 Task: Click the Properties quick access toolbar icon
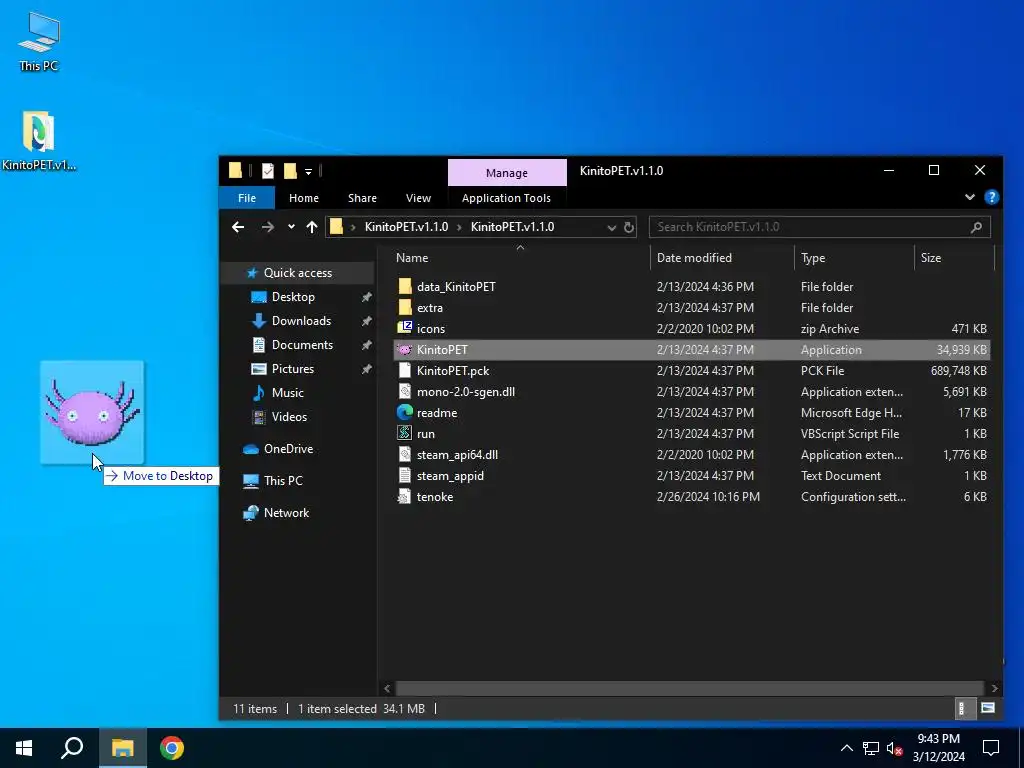(x=268, y=171)
